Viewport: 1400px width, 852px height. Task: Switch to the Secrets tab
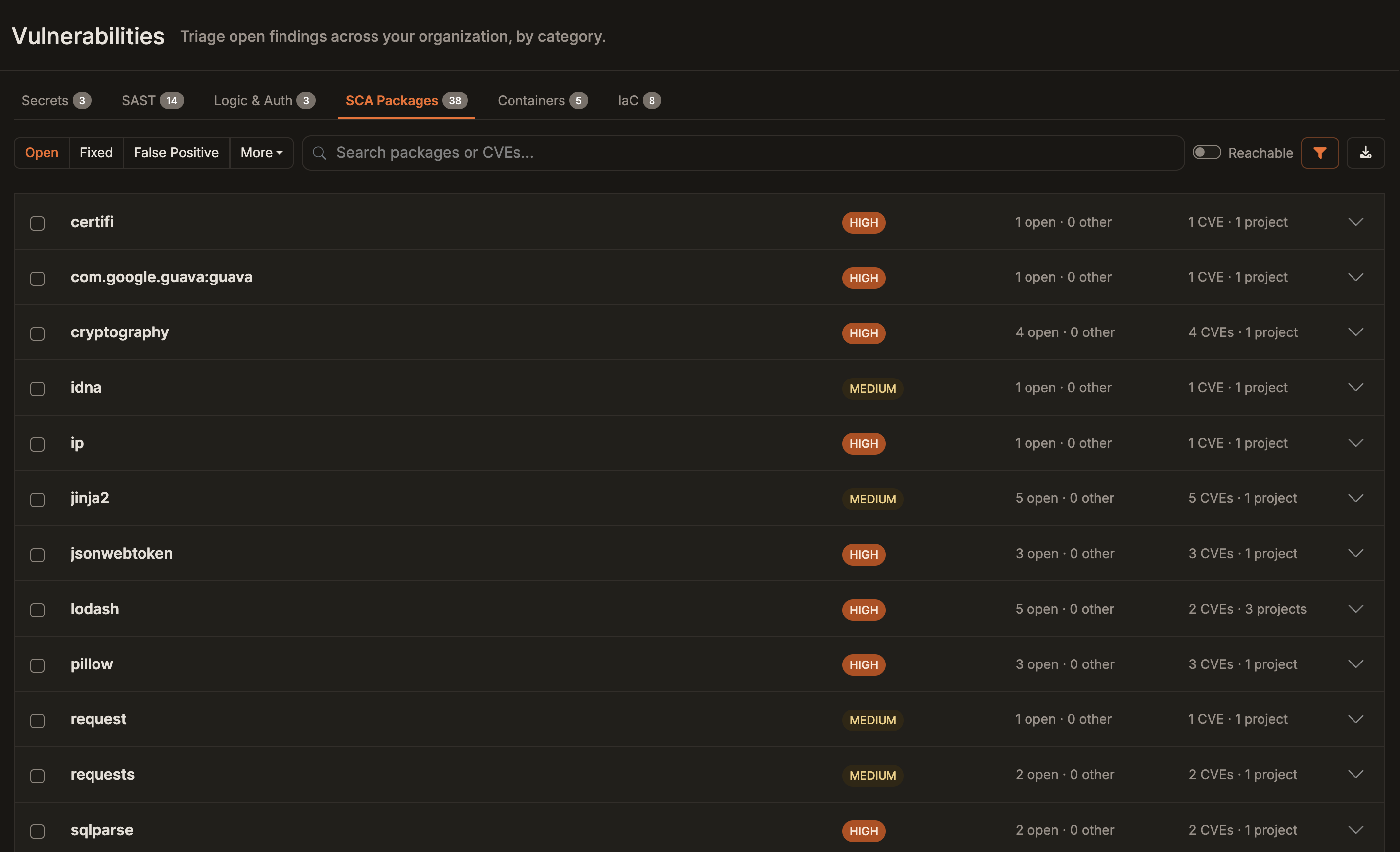click(x=56, y=100)
